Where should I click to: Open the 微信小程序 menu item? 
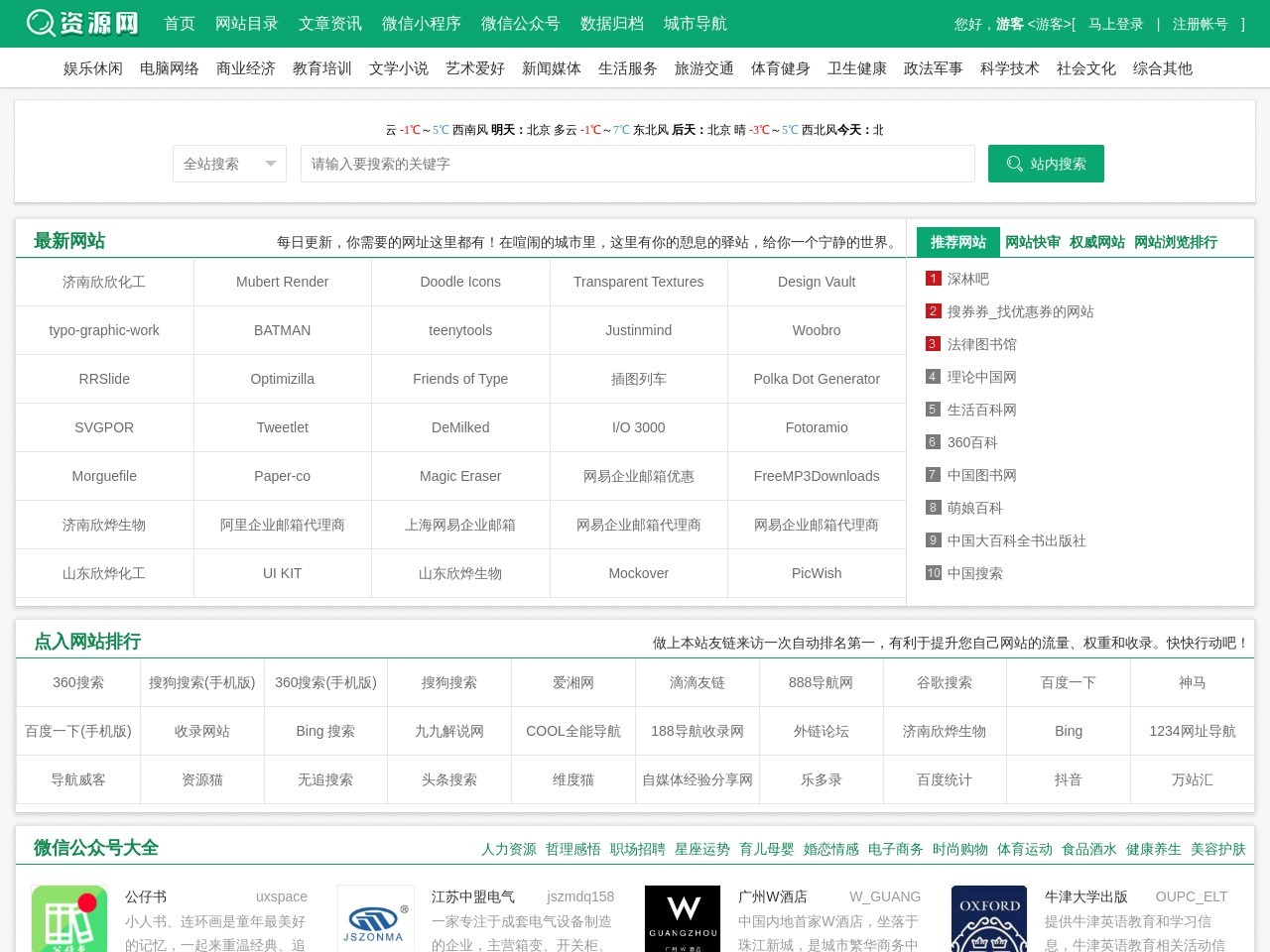click(421, 24)
